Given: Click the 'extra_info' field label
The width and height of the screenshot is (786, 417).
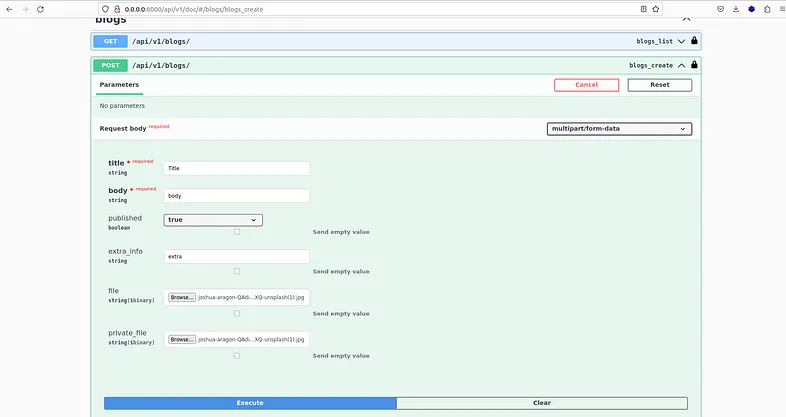Looking at the screenshot, I should [125, 251].
